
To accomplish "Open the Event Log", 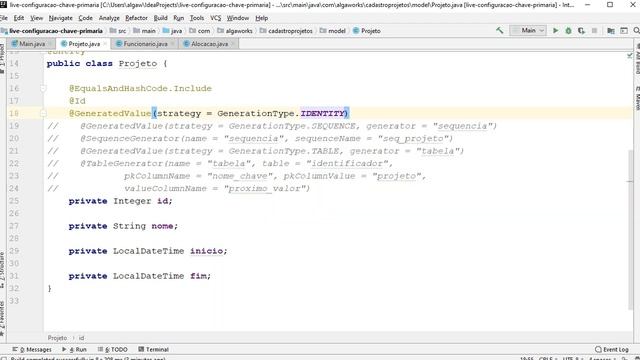I will pos(612,349).
